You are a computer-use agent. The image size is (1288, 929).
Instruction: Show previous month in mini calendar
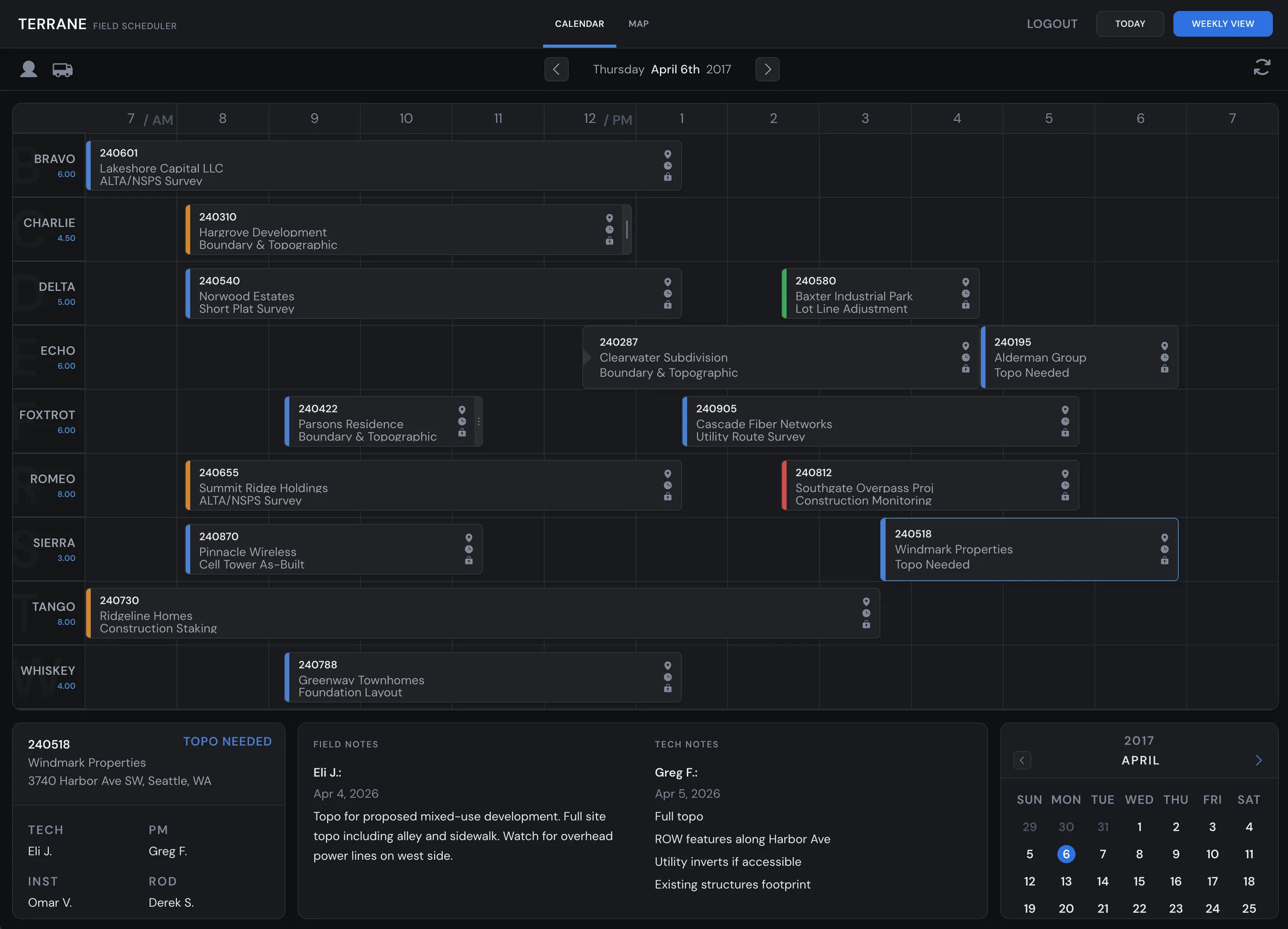[x=1022, y=760]
